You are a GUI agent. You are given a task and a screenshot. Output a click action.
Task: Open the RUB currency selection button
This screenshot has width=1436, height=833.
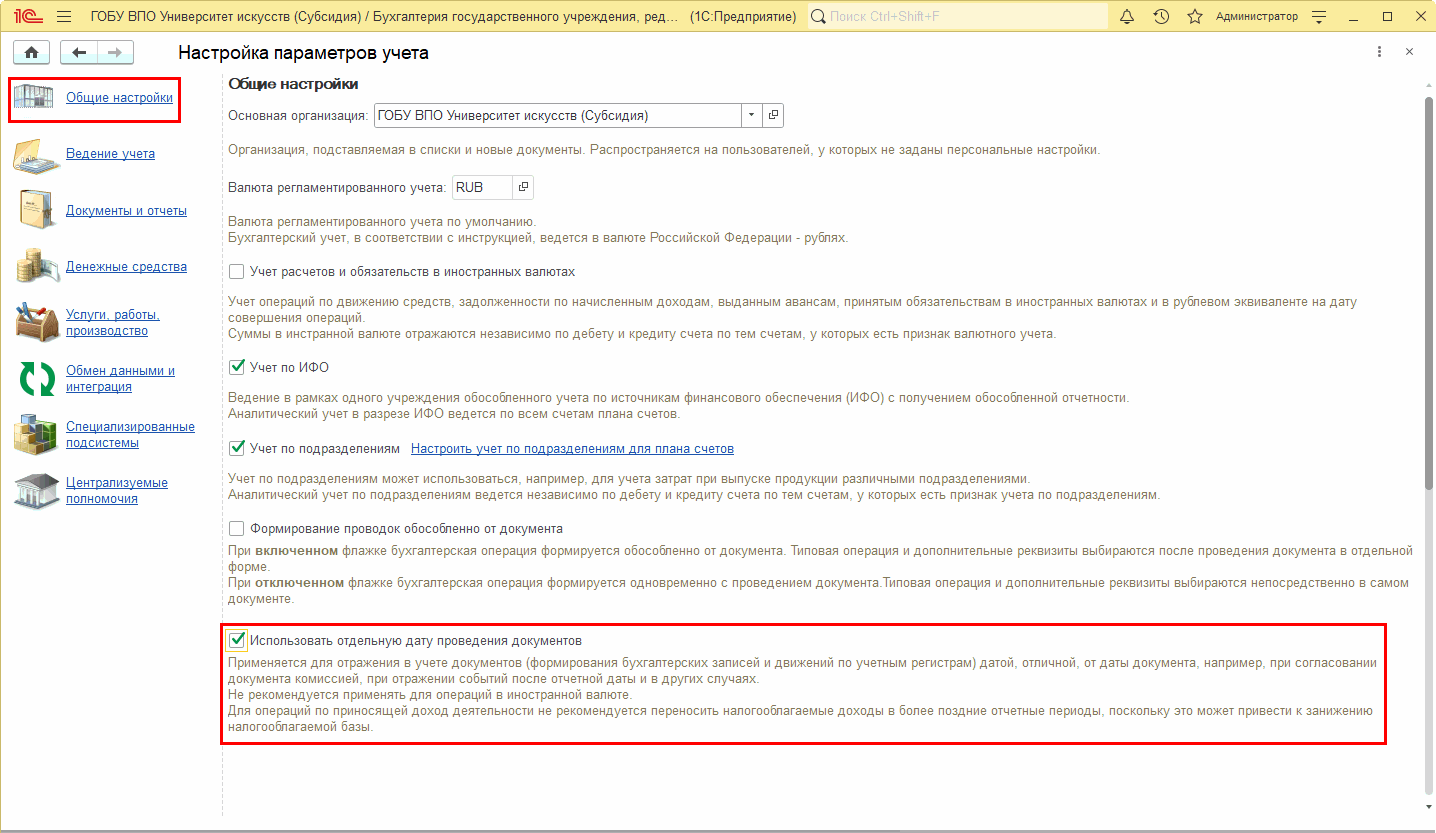[x=524, y=187]
